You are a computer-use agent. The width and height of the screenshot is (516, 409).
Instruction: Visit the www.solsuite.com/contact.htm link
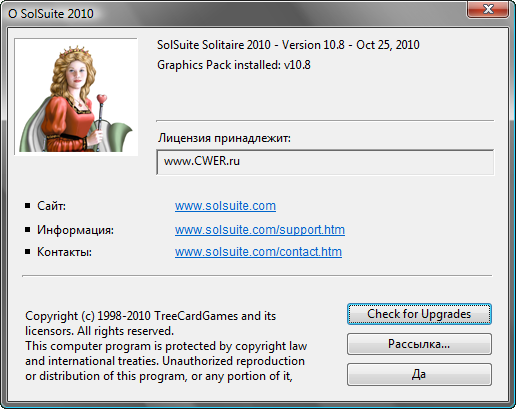pos(258,252)
